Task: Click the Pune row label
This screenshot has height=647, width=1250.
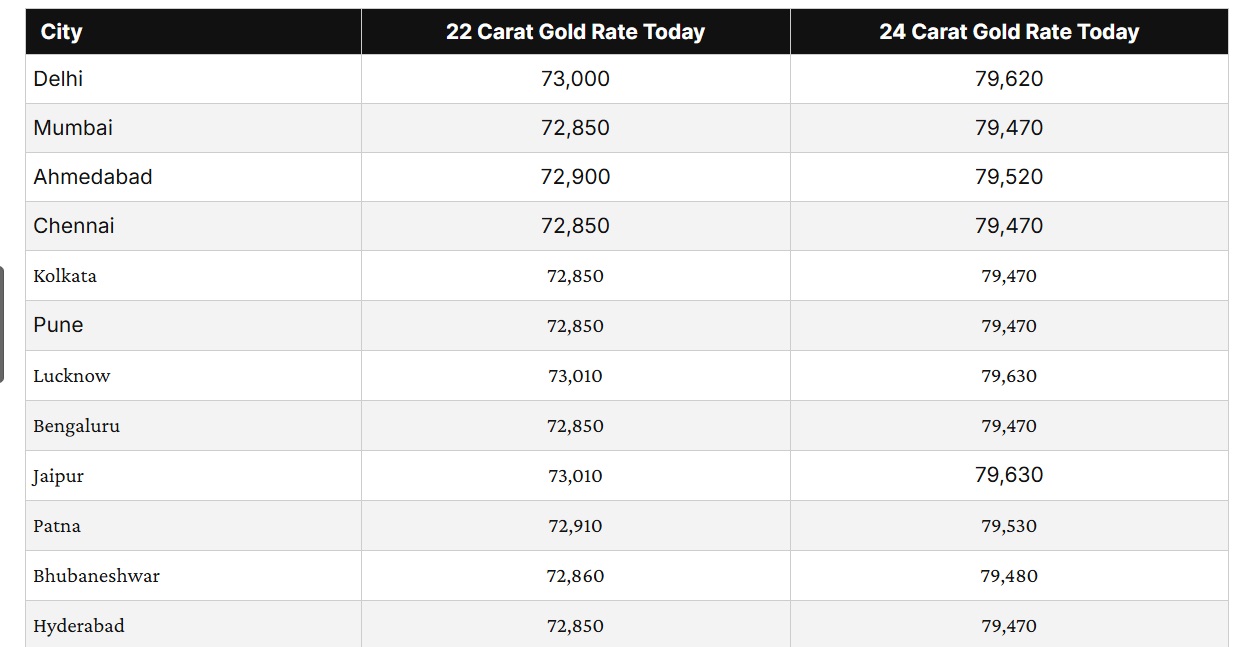Action: (x=58, y=325)
